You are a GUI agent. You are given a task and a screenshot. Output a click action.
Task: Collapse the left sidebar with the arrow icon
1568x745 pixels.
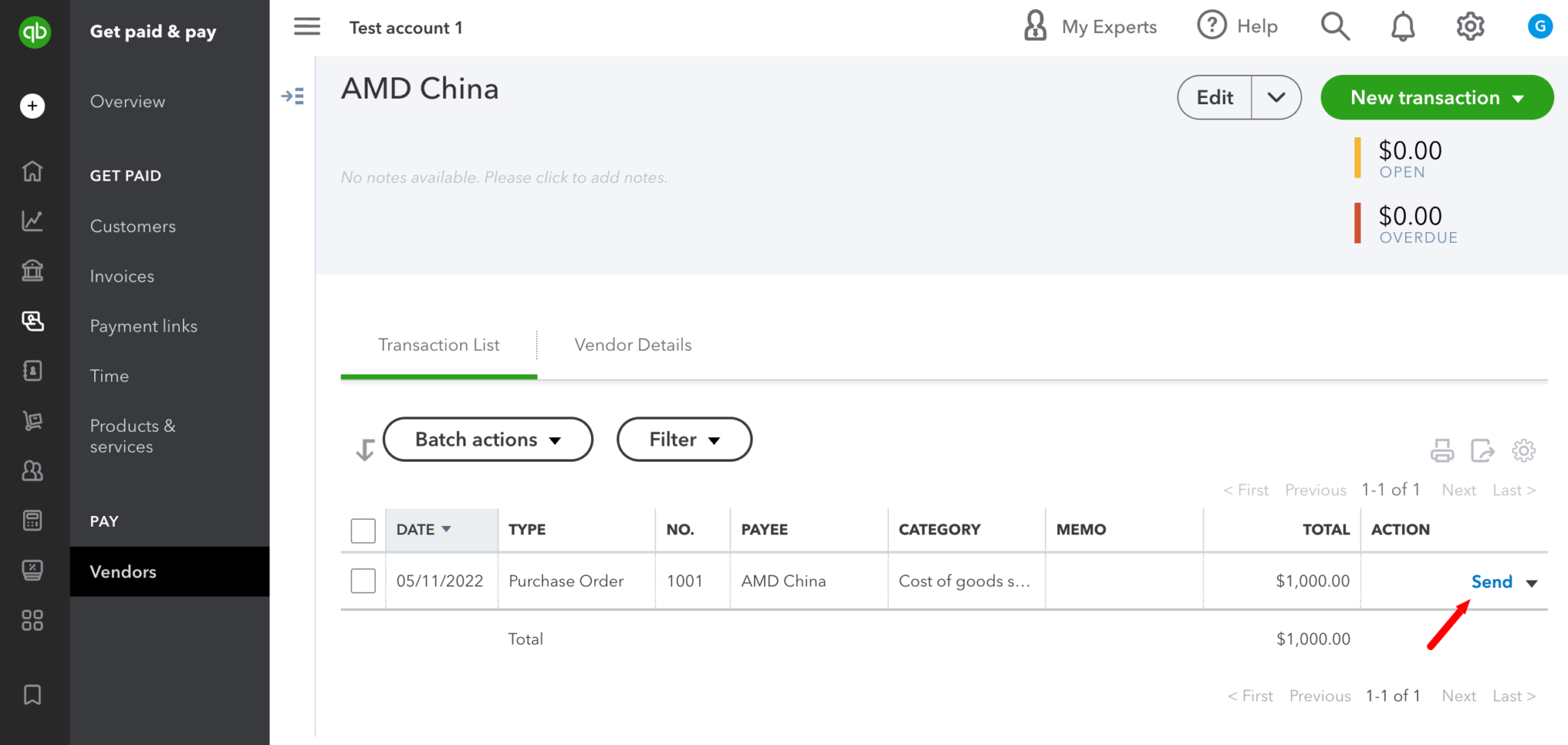(x=292, y=96)
